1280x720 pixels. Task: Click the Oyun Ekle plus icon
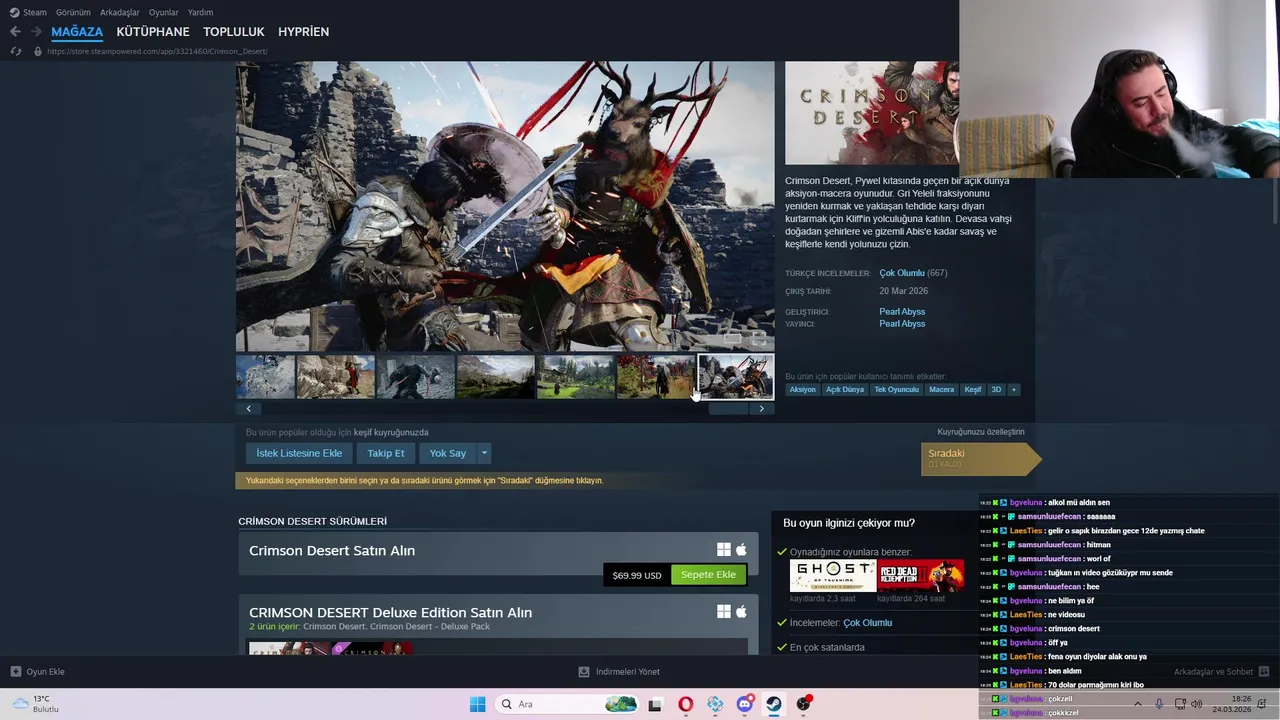(x=15, y=671)
